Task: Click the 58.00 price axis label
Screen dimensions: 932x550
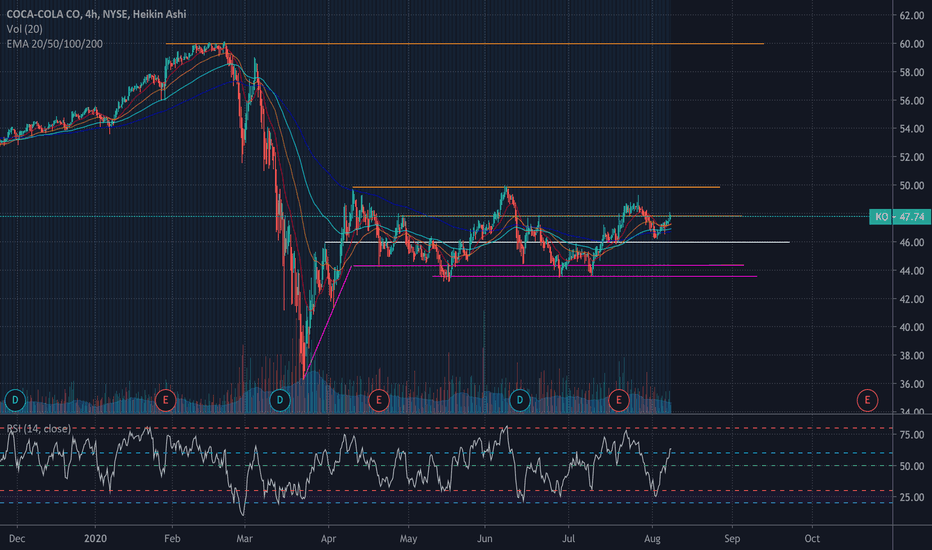Action: (911, 73)
